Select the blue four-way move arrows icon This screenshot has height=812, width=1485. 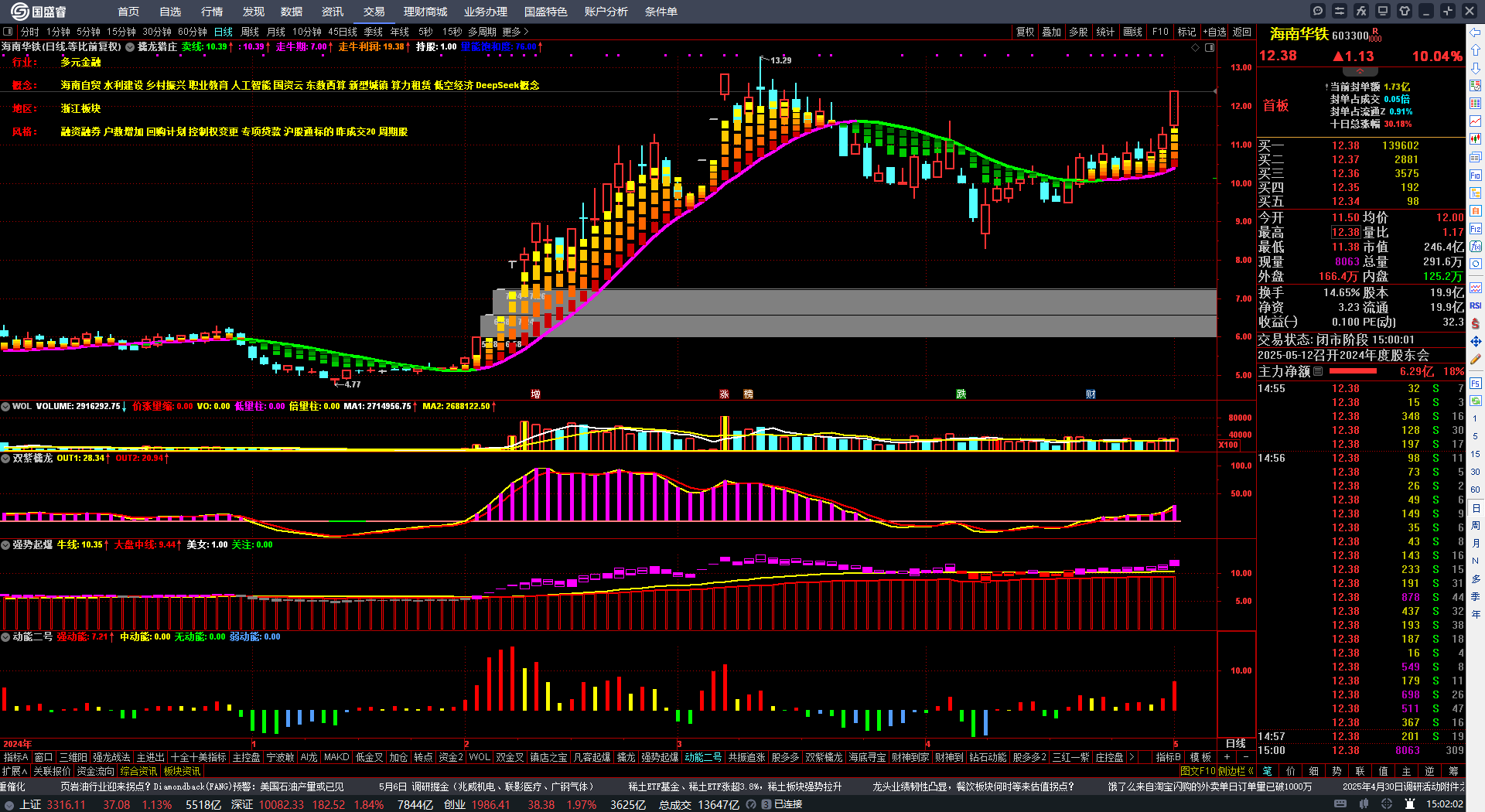pos(1476,342)
